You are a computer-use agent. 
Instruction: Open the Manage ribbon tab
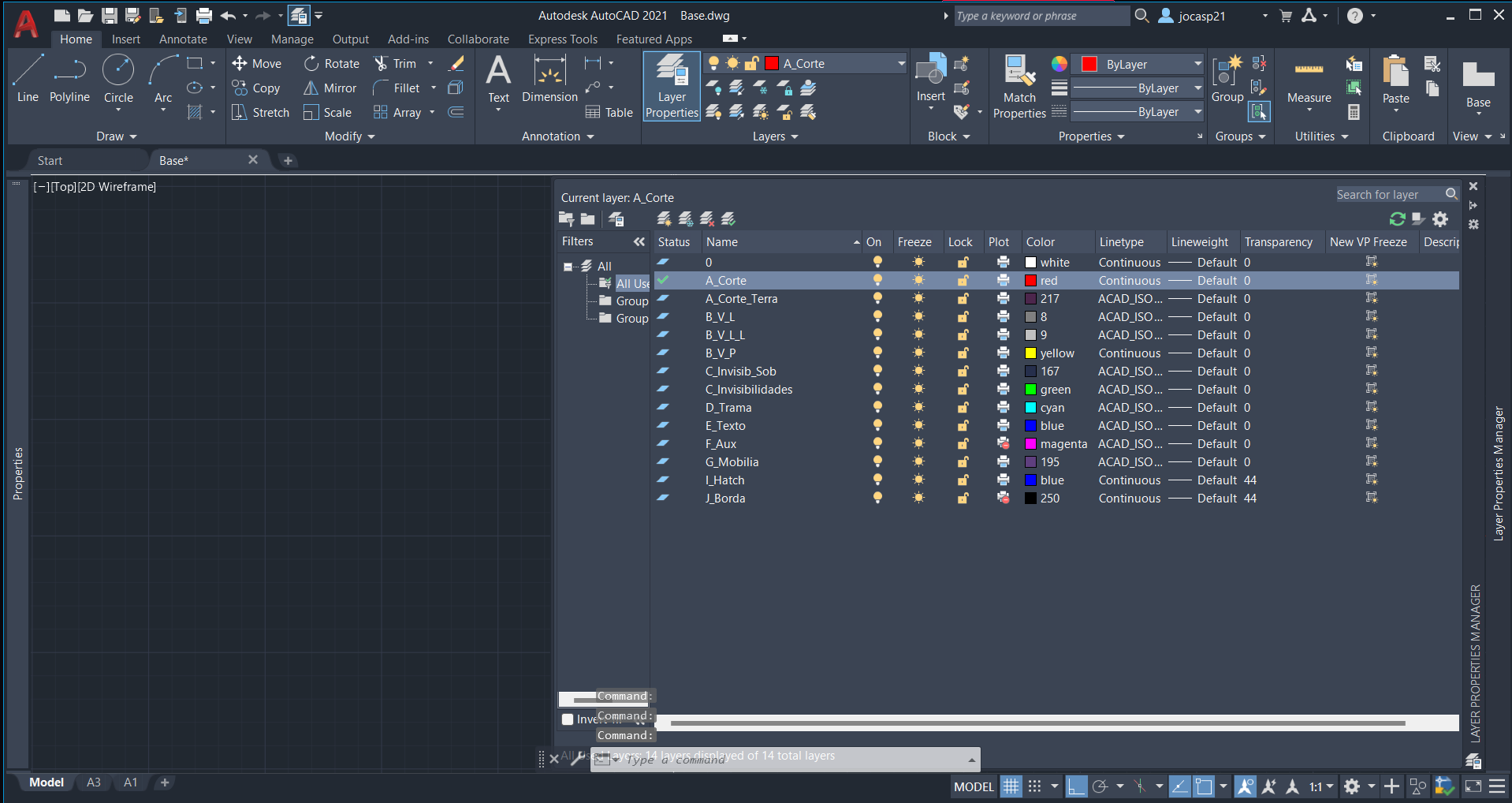click(292, 39)
